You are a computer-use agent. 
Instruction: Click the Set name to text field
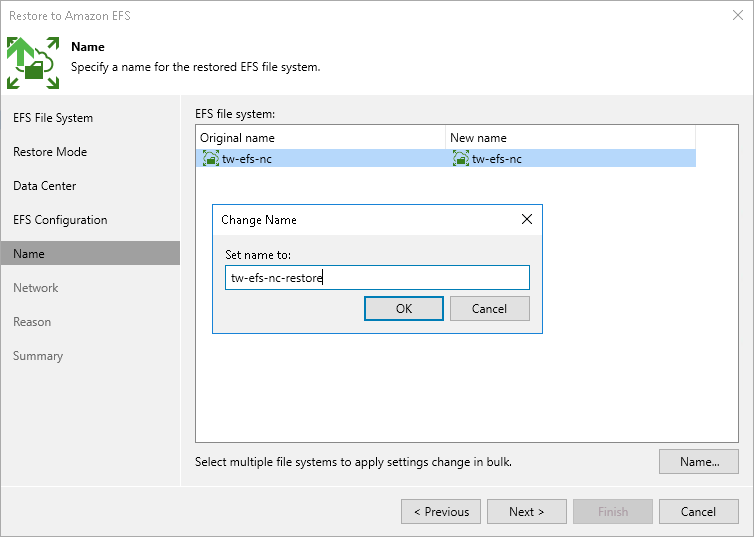coord(377,278)
